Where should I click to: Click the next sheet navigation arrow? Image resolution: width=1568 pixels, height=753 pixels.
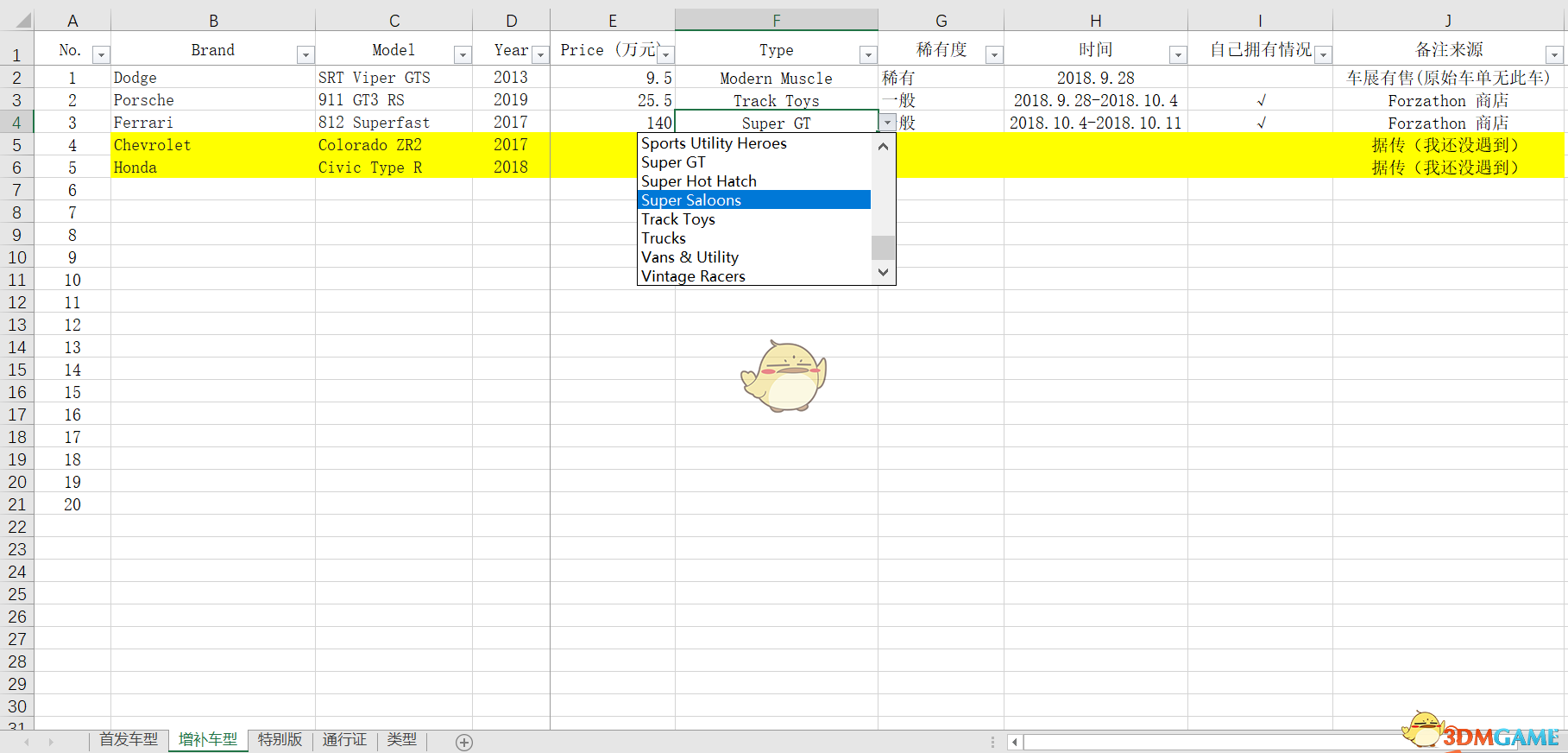coord(51,742)
